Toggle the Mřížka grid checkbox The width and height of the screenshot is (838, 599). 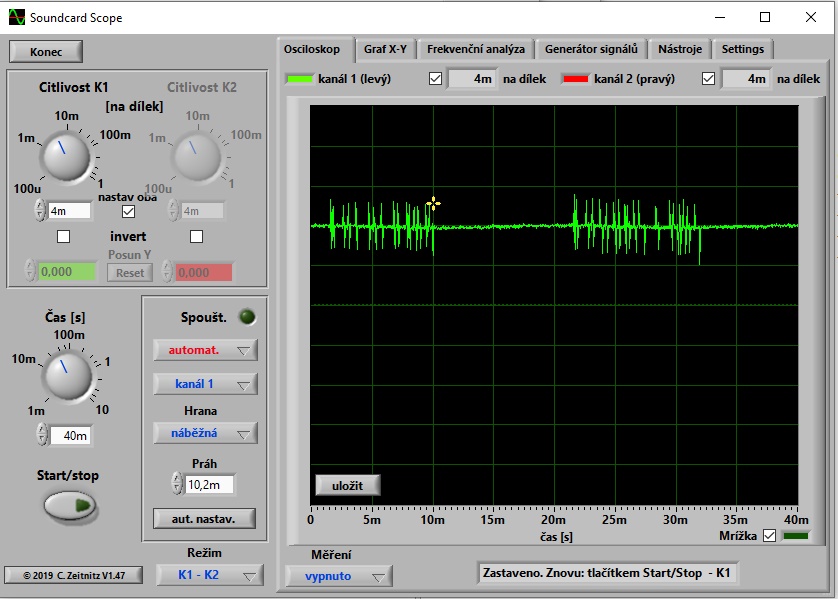tap(769, 536)
